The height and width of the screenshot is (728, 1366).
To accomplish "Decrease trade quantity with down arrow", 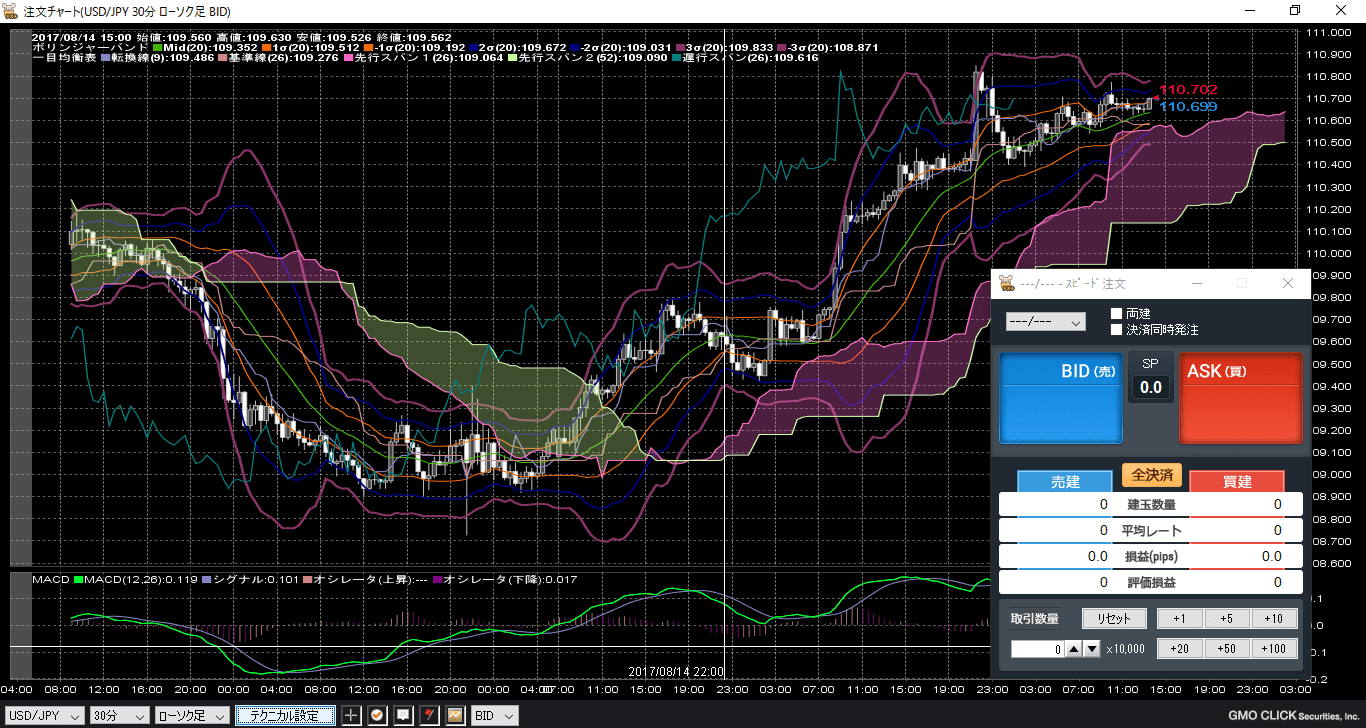I will tap(1092, 649).
